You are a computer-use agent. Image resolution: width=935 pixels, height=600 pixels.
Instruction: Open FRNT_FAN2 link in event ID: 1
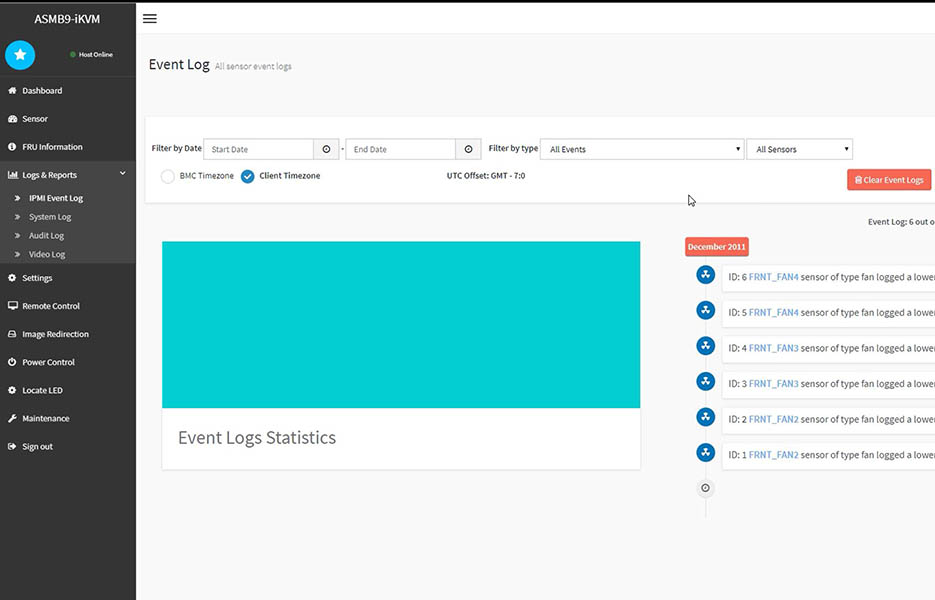pyautogui.click(x=773, y=454)
